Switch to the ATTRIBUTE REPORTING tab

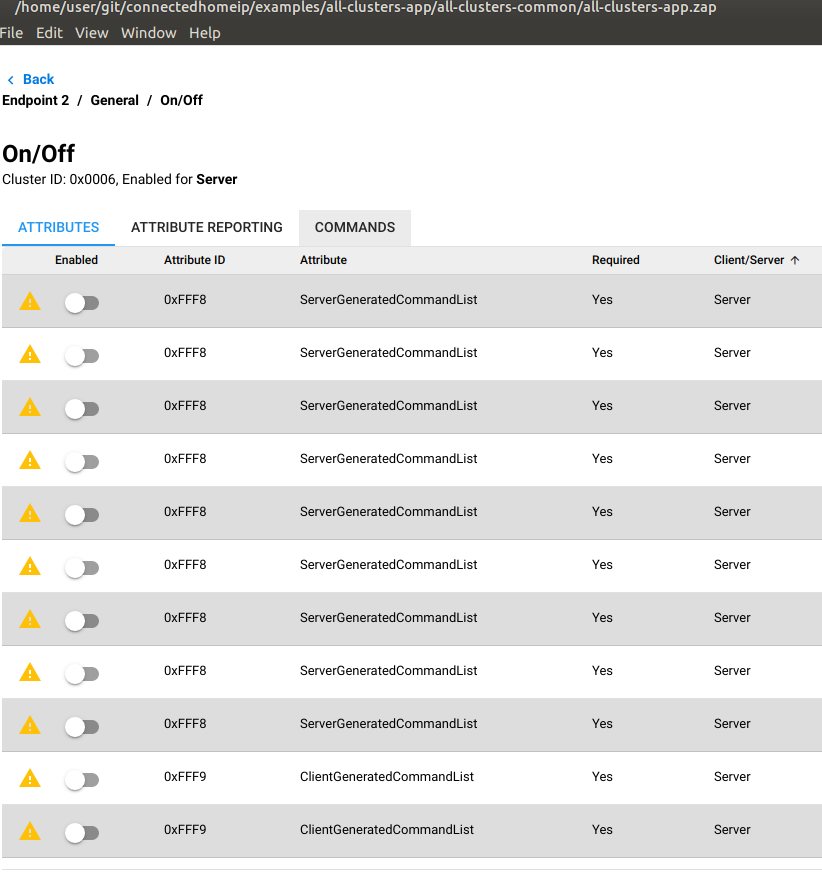pyautogui.click(x=206, y=227)
